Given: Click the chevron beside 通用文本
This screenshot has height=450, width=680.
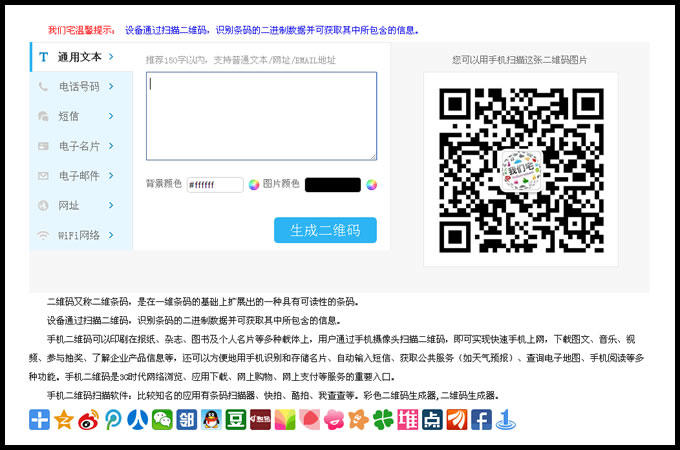Looking at the screenshot, I should [x=111, y=57].
